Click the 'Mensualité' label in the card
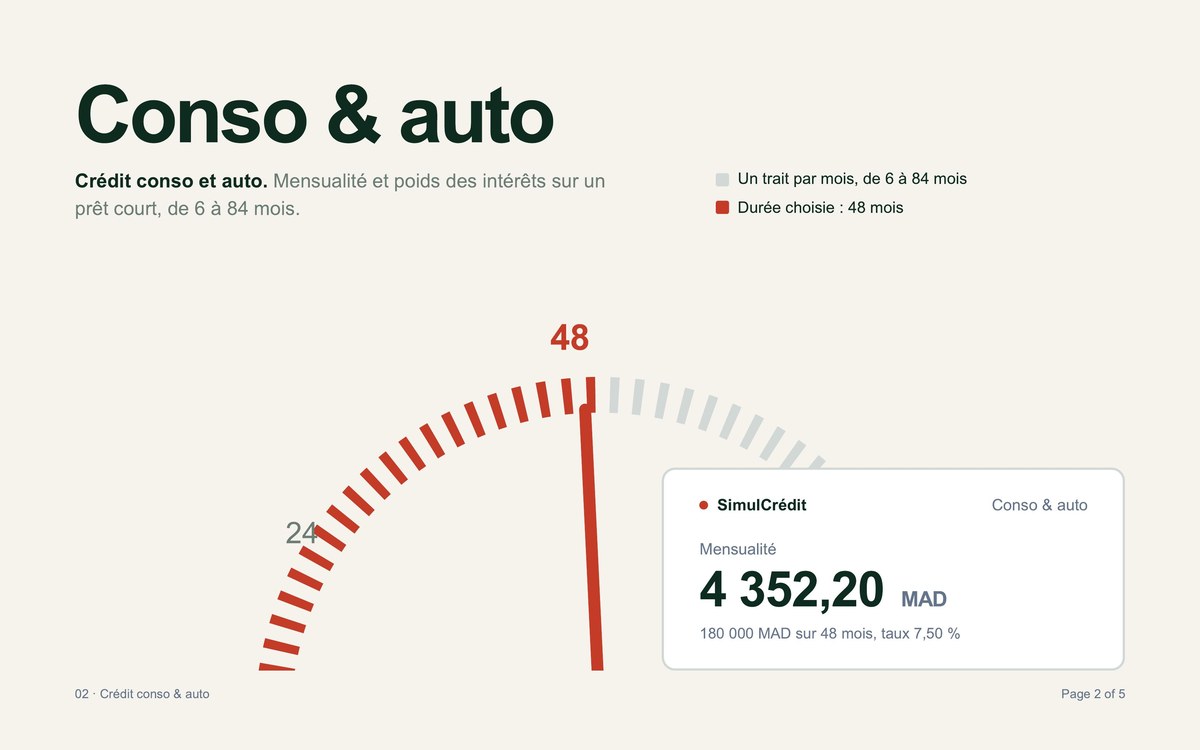Screen dimensions: 1200x750 point(738,549)
